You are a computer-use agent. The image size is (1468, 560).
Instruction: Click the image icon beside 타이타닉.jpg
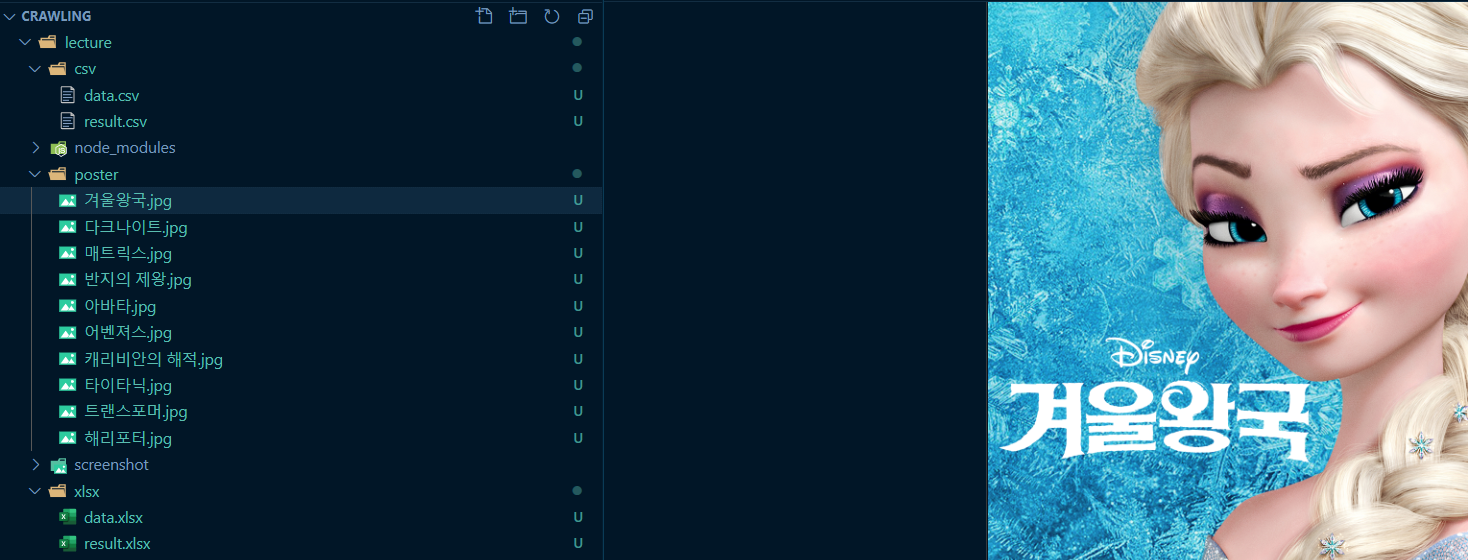[x=68, y=385]
